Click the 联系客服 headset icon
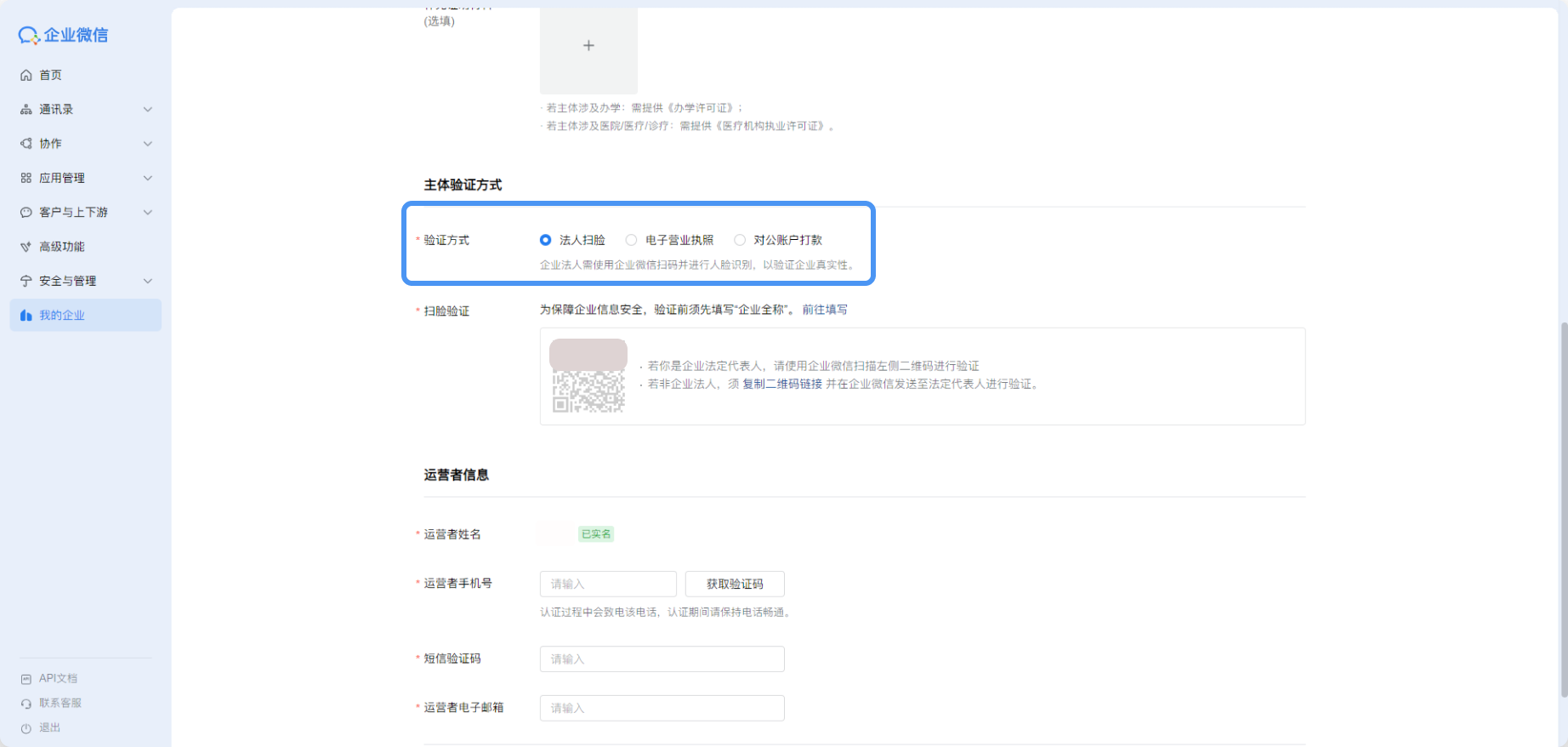Screen dimensions: 1568x747 pos(26,704)
